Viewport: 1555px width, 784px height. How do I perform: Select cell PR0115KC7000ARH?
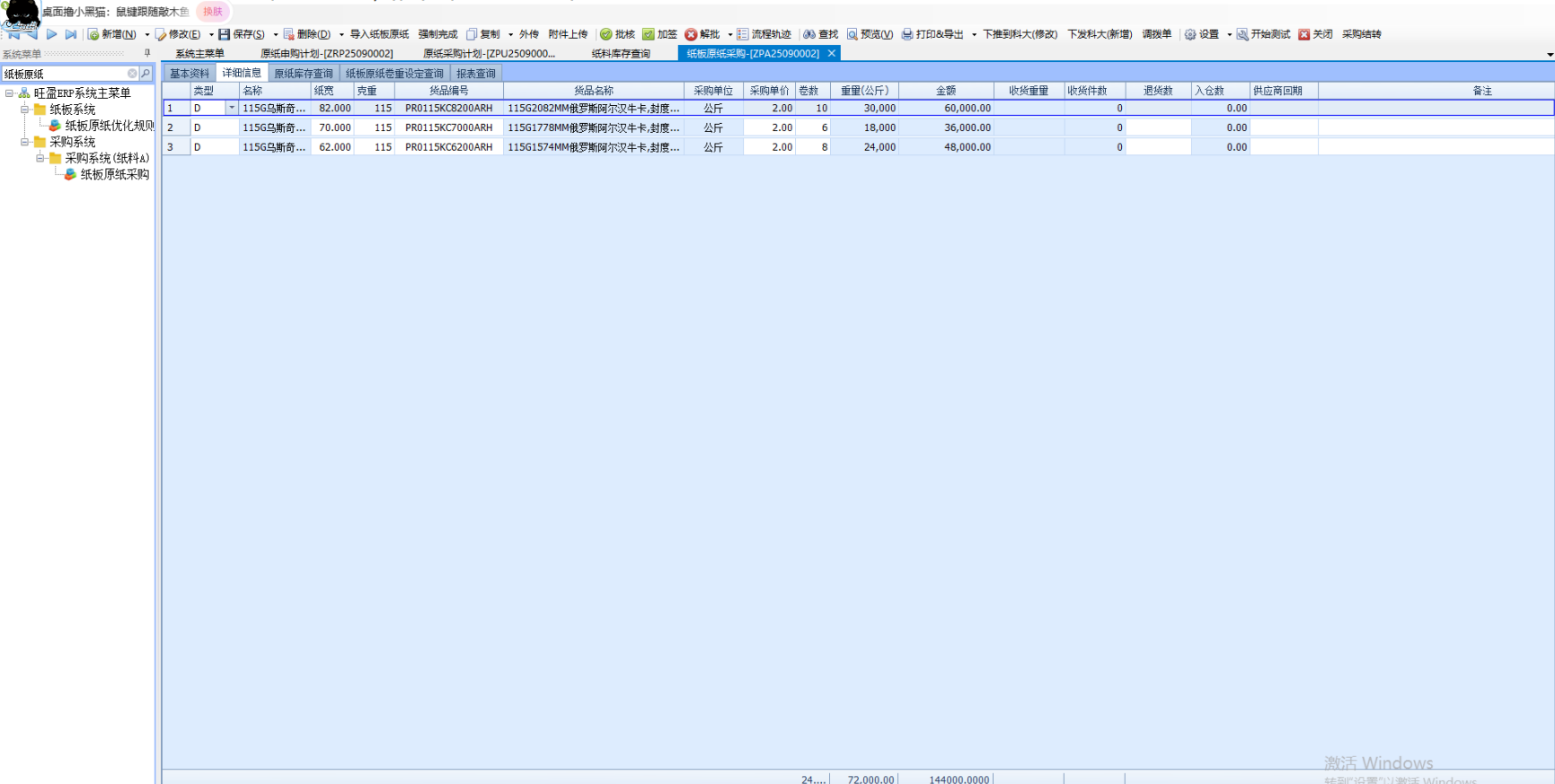tap(449, 128)
